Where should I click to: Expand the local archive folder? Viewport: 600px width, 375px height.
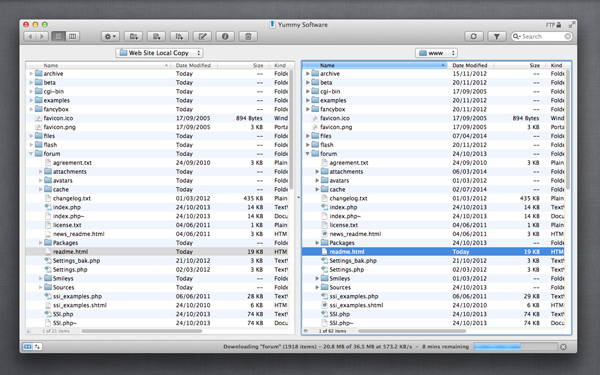(31, 73)
